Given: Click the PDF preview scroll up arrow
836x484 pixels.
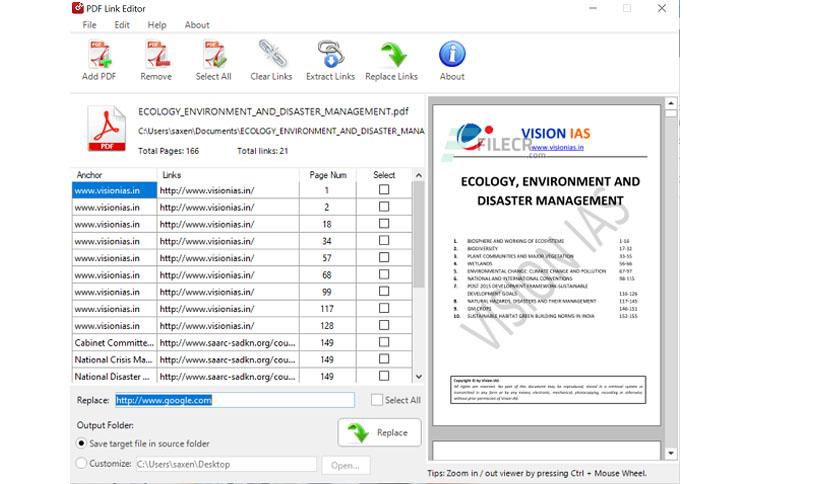Looking at the screenshot, I should pos(671,103).
